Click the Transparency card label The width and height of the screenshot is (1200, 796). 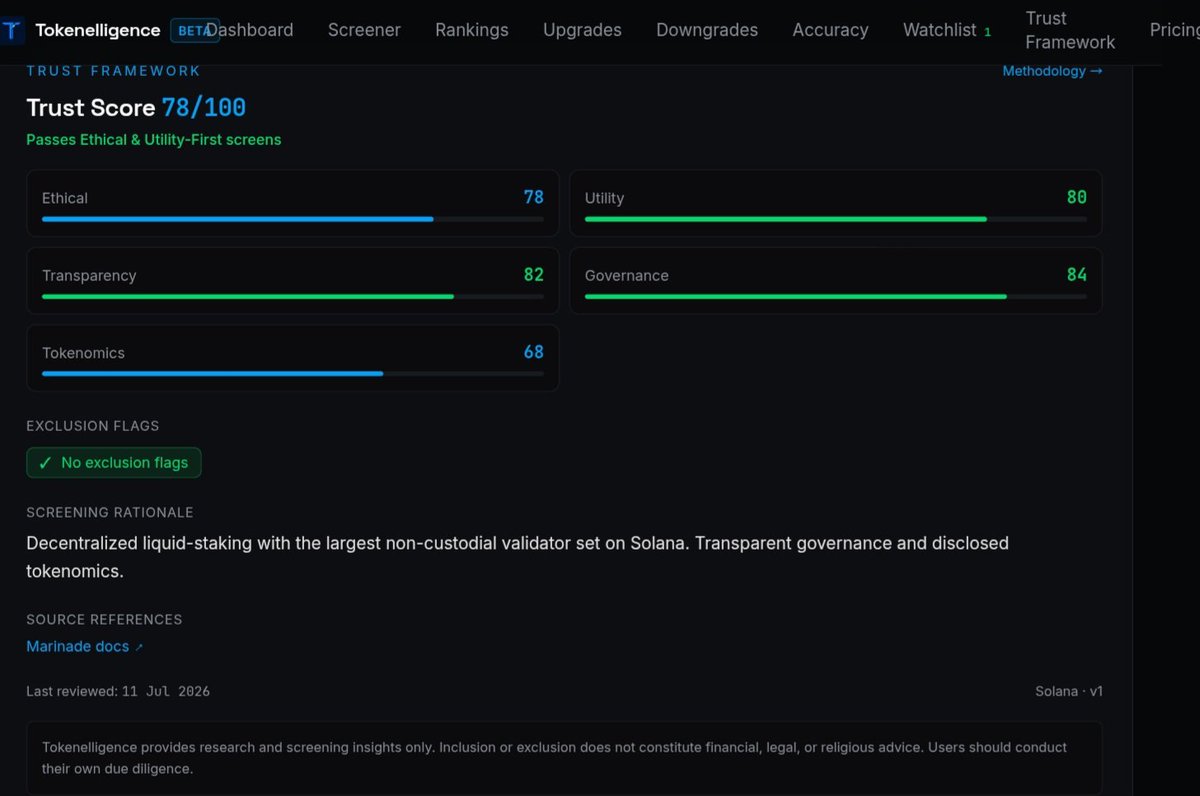(x=89, y=276)
